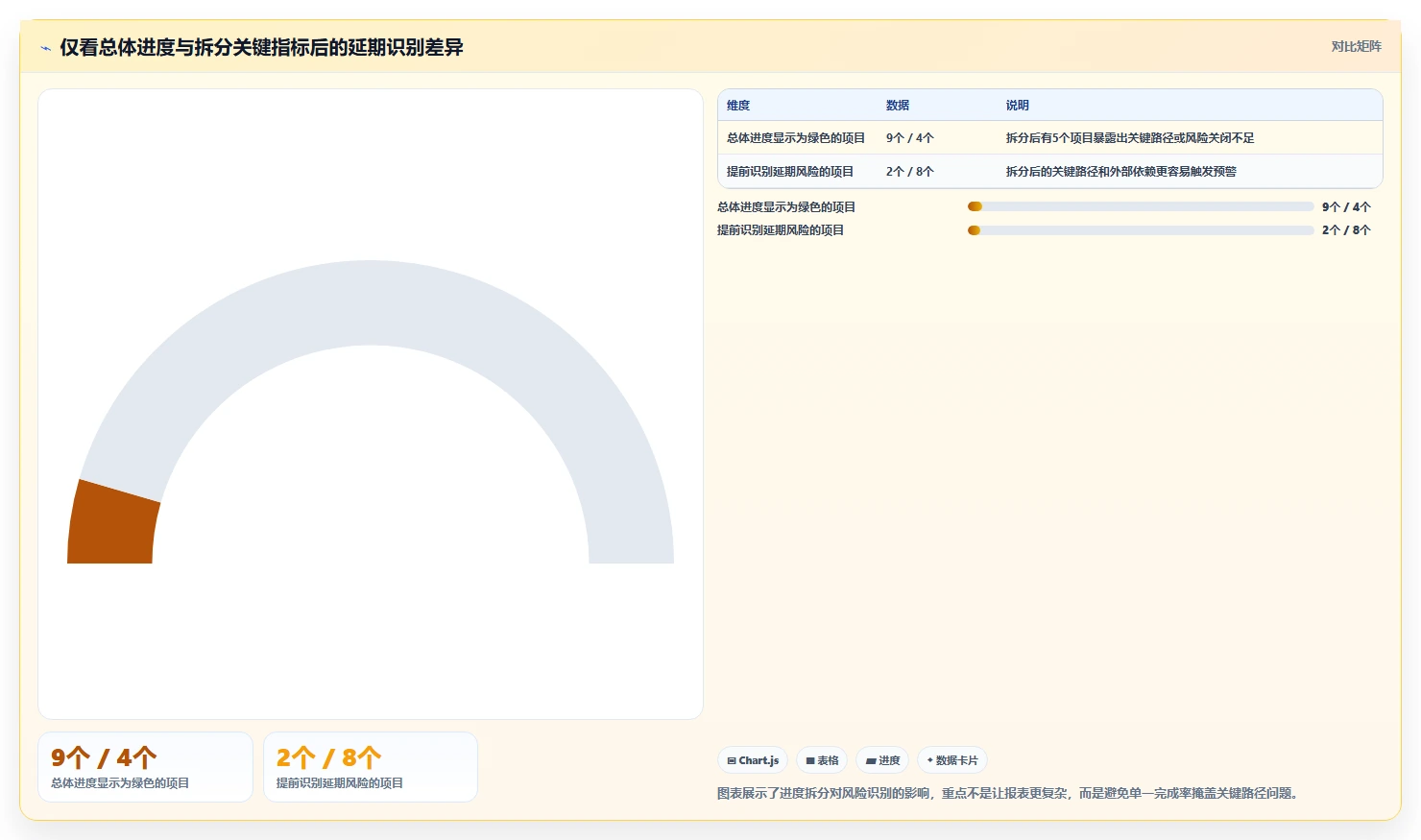
Task: Click the note 拆分后有5个项目暴露出关键路径或风险关闭不足
Action: pos(1130,138)
